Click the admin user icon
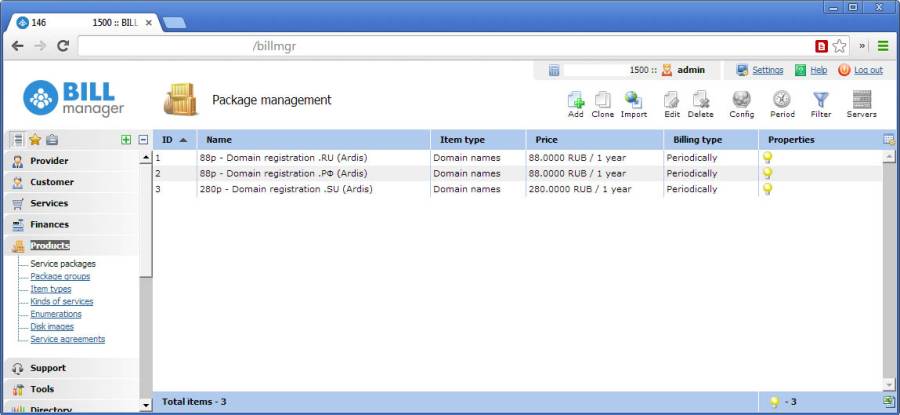The image size is (900, 415). point(666,70)
